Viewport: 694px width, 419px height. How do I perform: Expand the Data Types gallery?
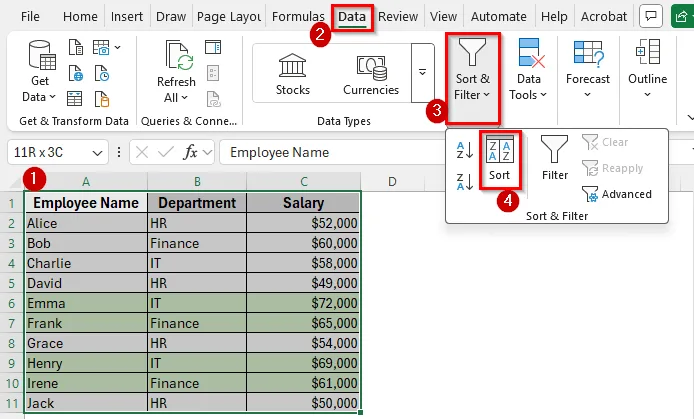422,72
